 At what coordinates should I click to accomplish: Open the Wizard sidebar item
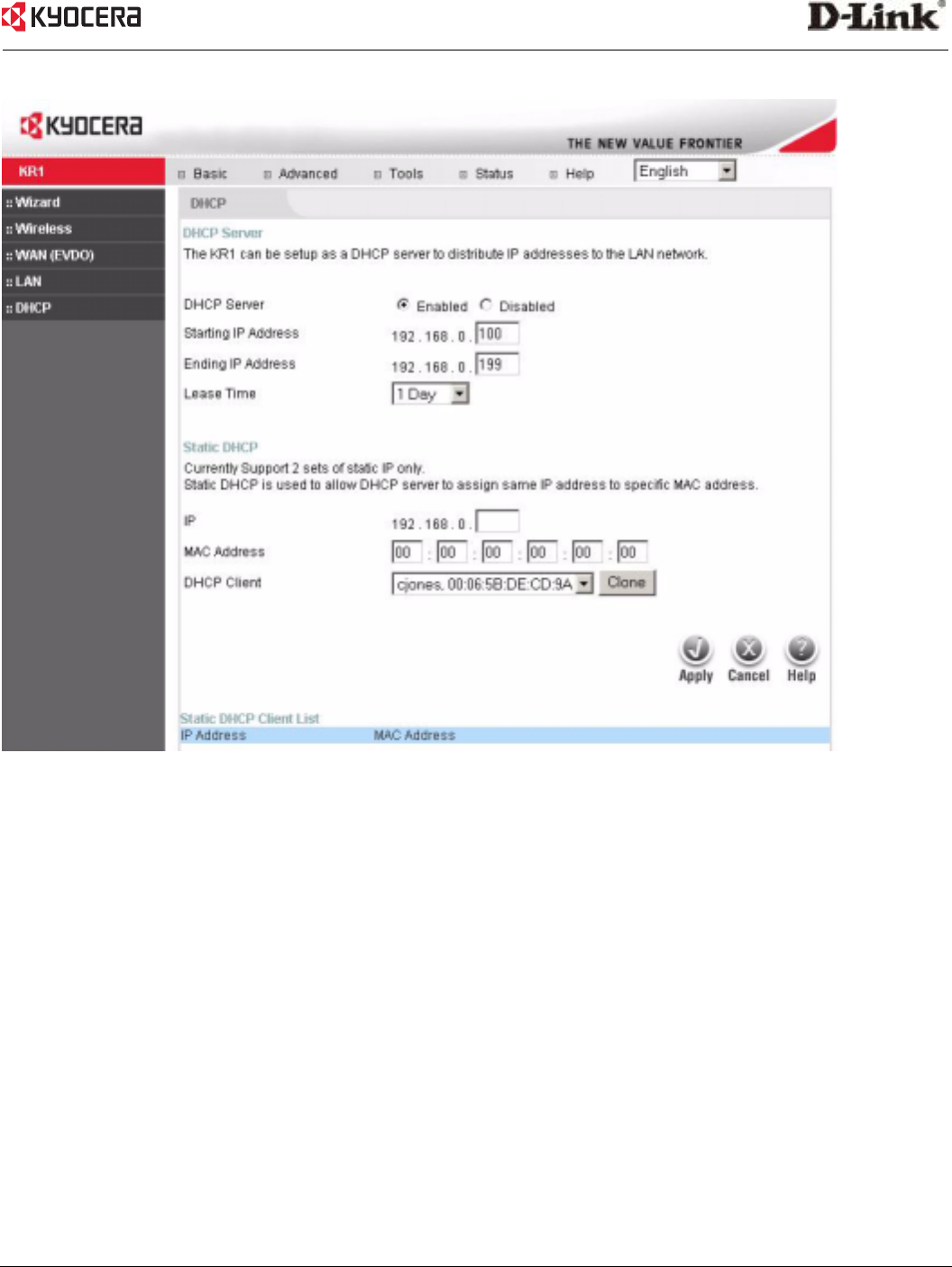click(x=83, y=202)
